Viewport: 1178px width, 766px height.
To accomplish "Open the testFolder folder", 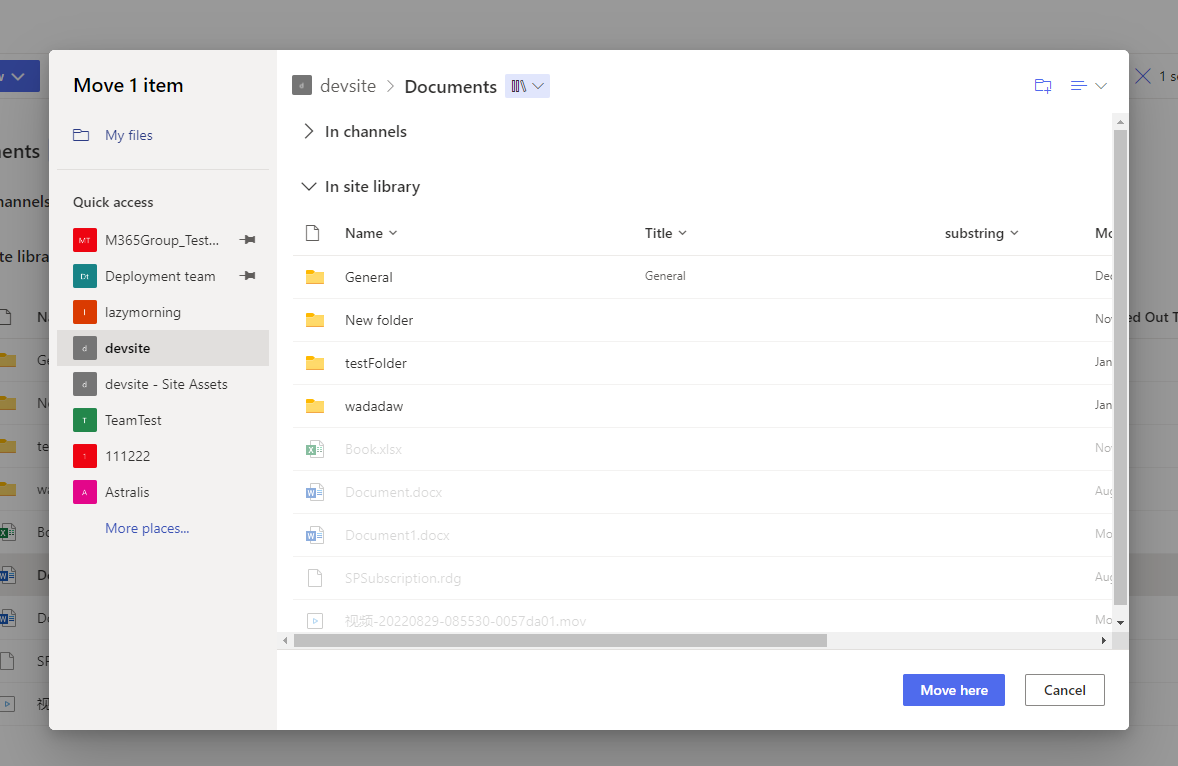I will click(377, 362).
